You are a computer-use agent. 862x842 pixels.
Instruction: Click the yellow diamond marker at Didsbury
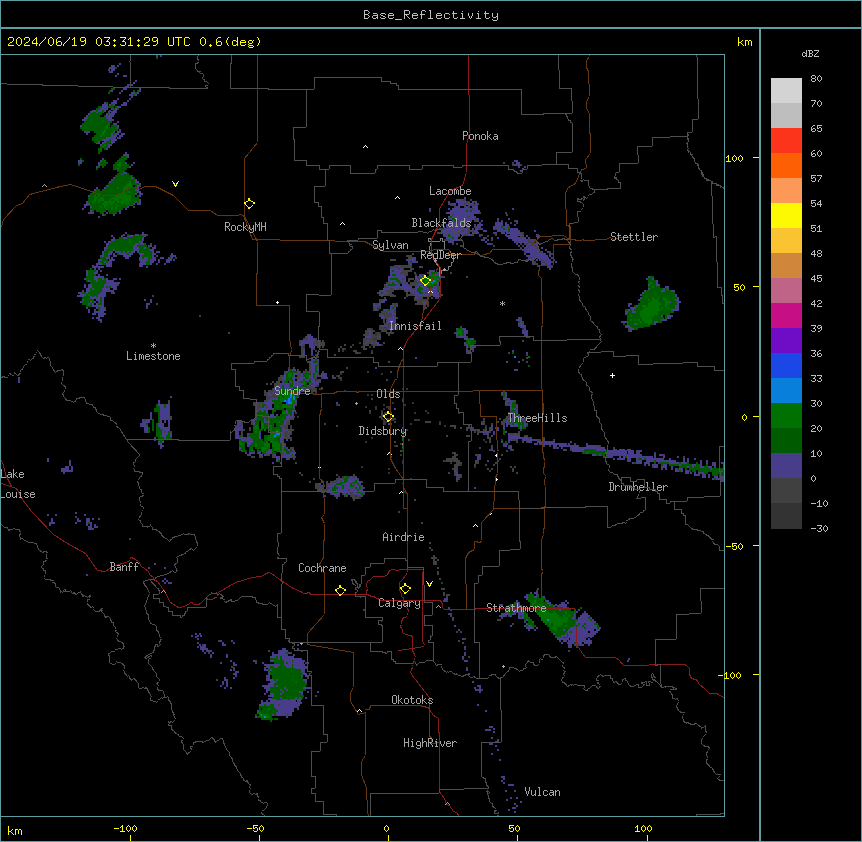click(388, 417)
